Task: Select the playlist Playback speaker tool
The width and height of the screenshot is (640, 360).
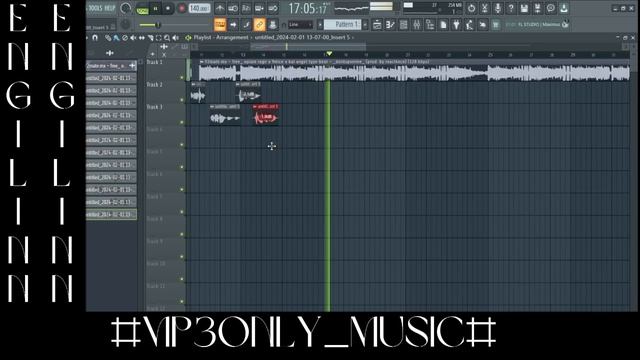Action: [176, 38]
